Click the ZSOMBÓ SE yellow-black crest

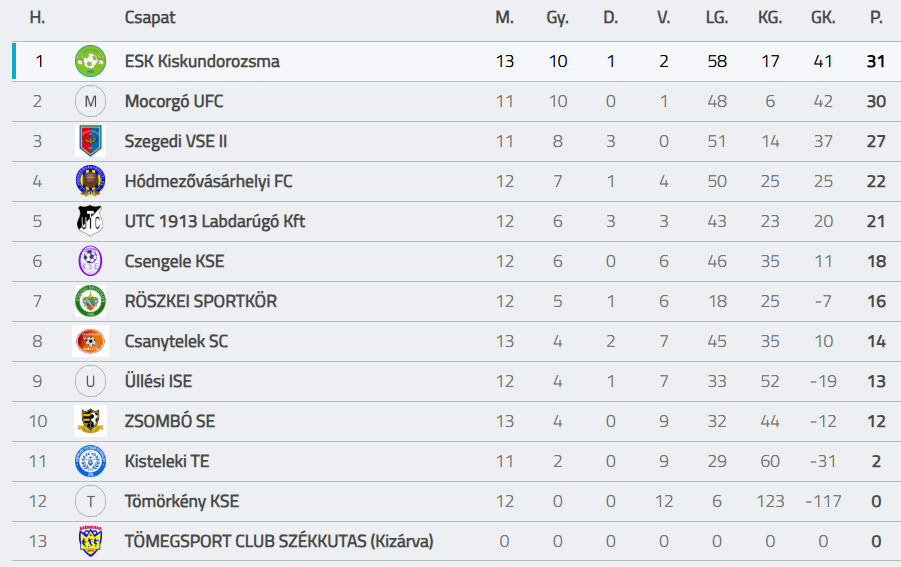coord(90,421)
